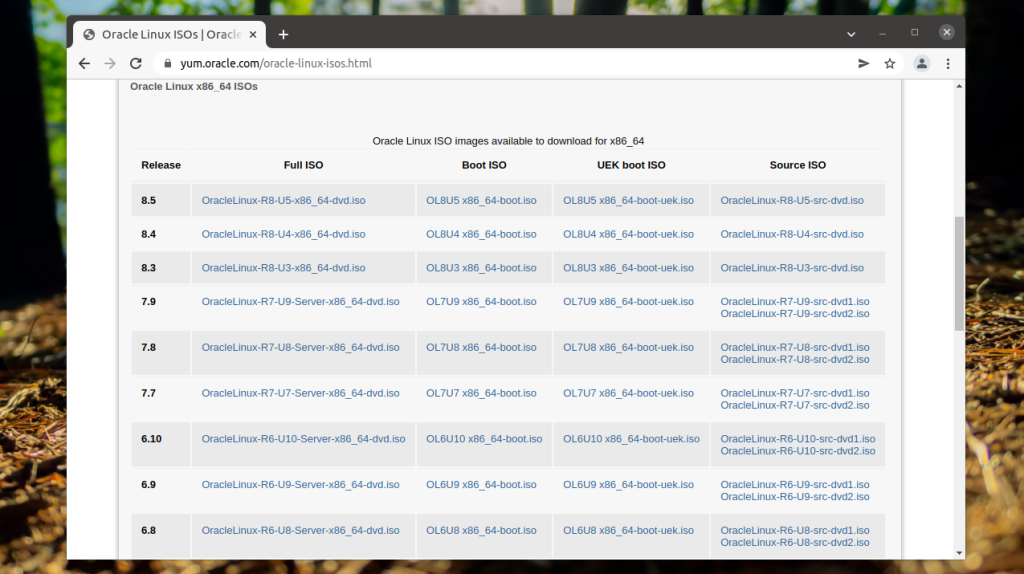Download OracleLinux-R7-U9-Server-x86_64-dvd.iso
Viewport: 1024px width, 574px height.
click(x=300, y=302)
